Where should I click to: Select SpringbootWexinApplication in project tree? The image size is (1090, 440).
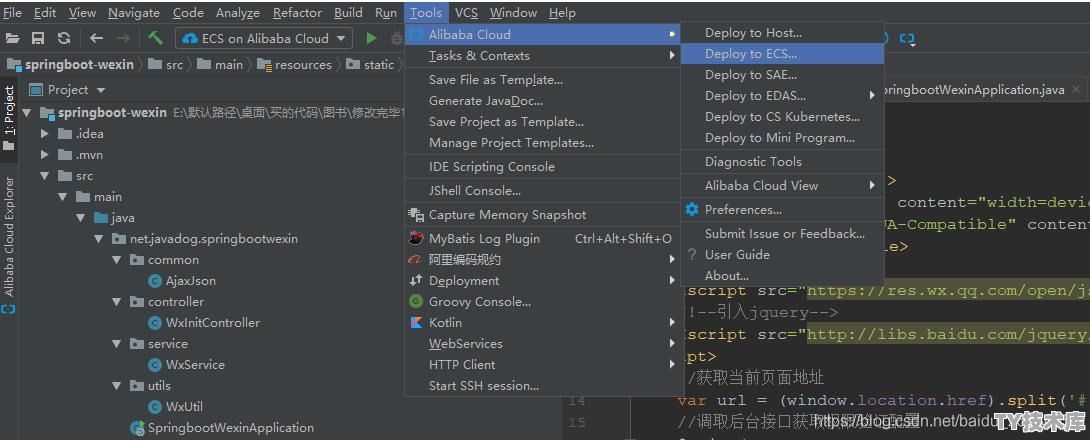pyautogui.click(x=222, y=427)
